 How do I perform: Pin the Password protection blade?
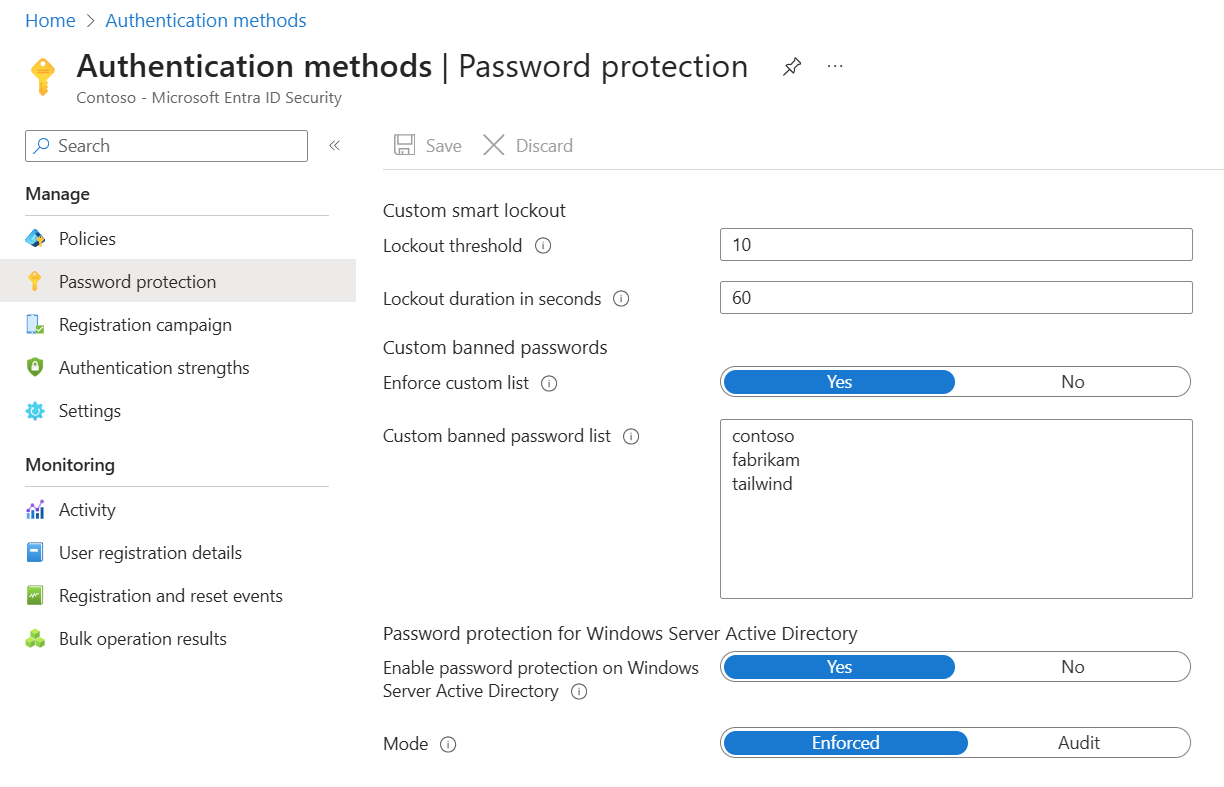pos(792,67)
